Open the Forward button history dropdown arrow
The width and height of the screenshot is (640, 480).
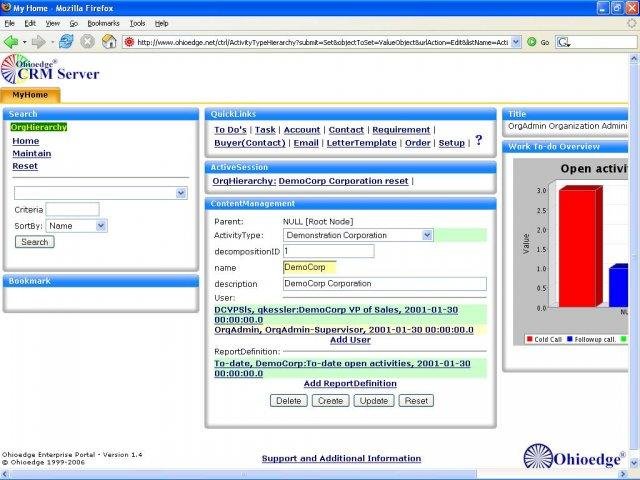coord(52,42)
